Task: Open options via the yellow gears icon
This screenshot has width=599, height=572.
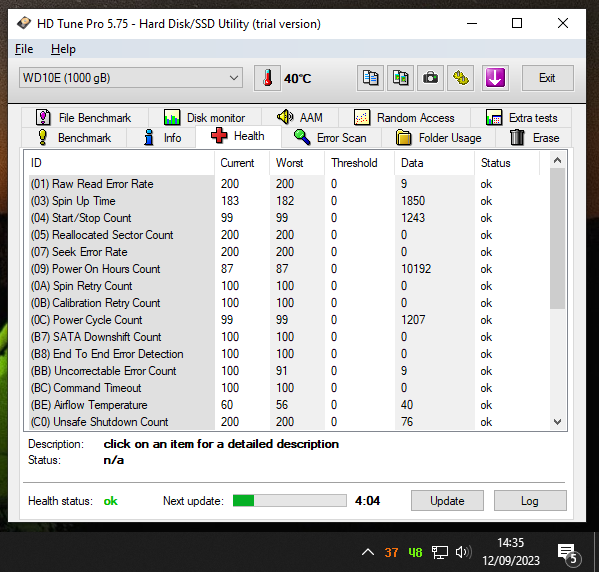Action: coord(461,78)
